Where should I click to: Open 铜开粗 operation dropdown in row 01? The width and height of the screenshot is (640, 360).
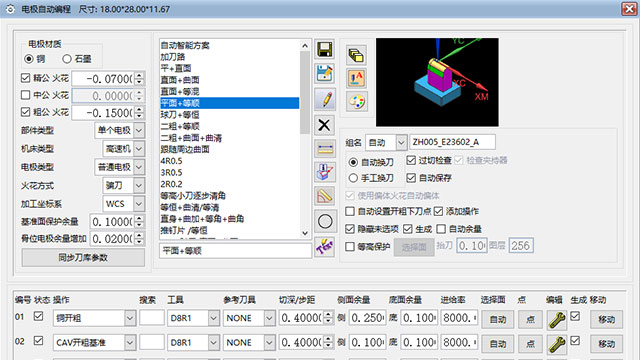[130, 318]
